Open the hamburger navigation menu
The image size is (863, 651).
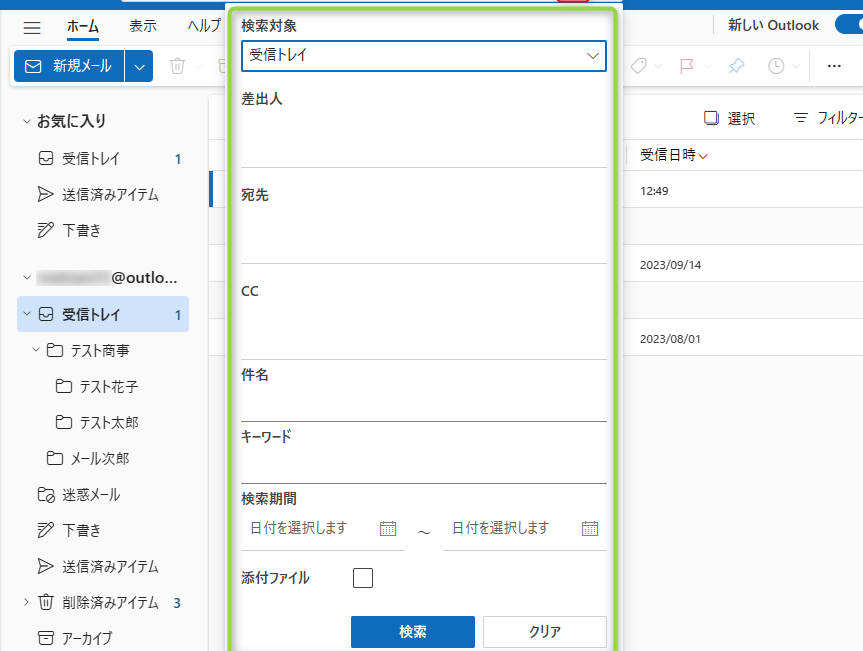(32, 27)
